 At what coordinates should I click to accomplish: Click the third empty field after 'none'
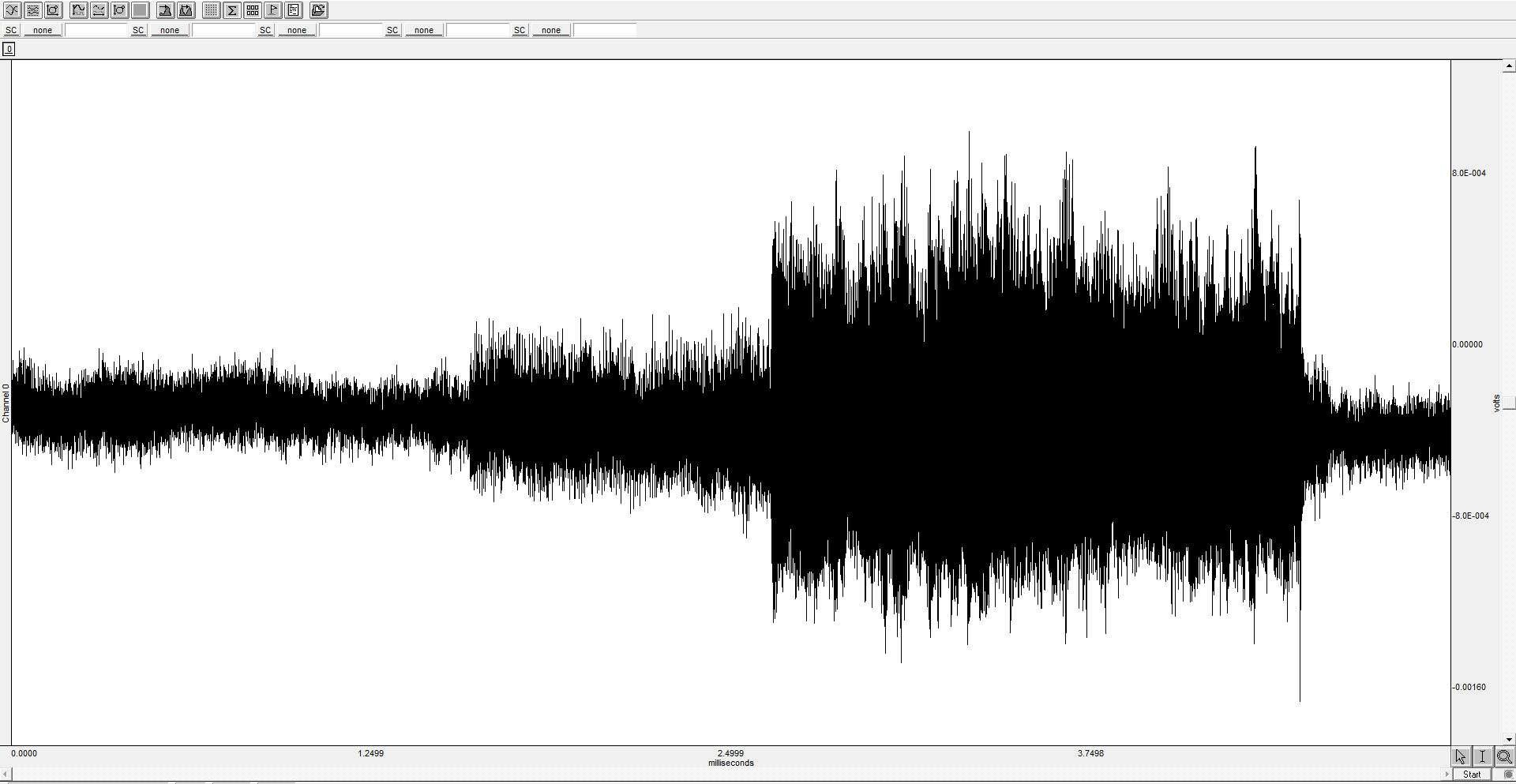tap(351, 30)
